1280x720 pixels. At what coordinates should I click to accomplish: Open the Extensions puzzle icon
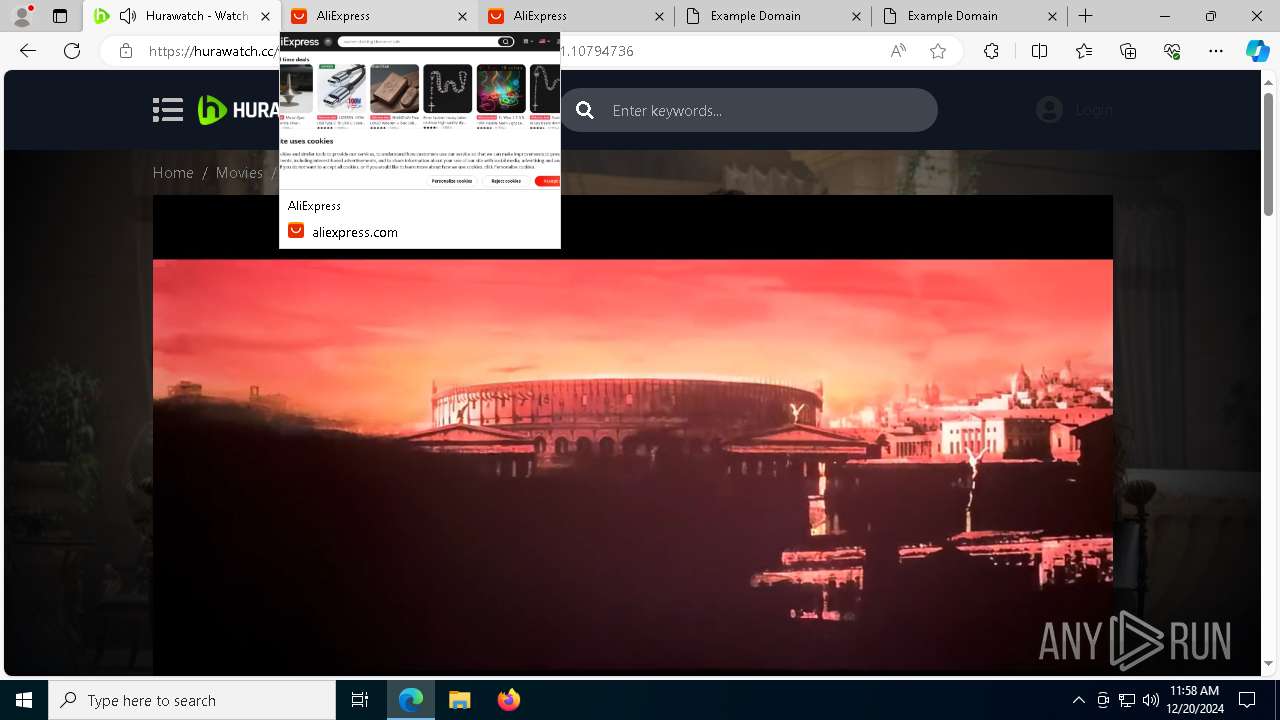(x=991, y=51)
